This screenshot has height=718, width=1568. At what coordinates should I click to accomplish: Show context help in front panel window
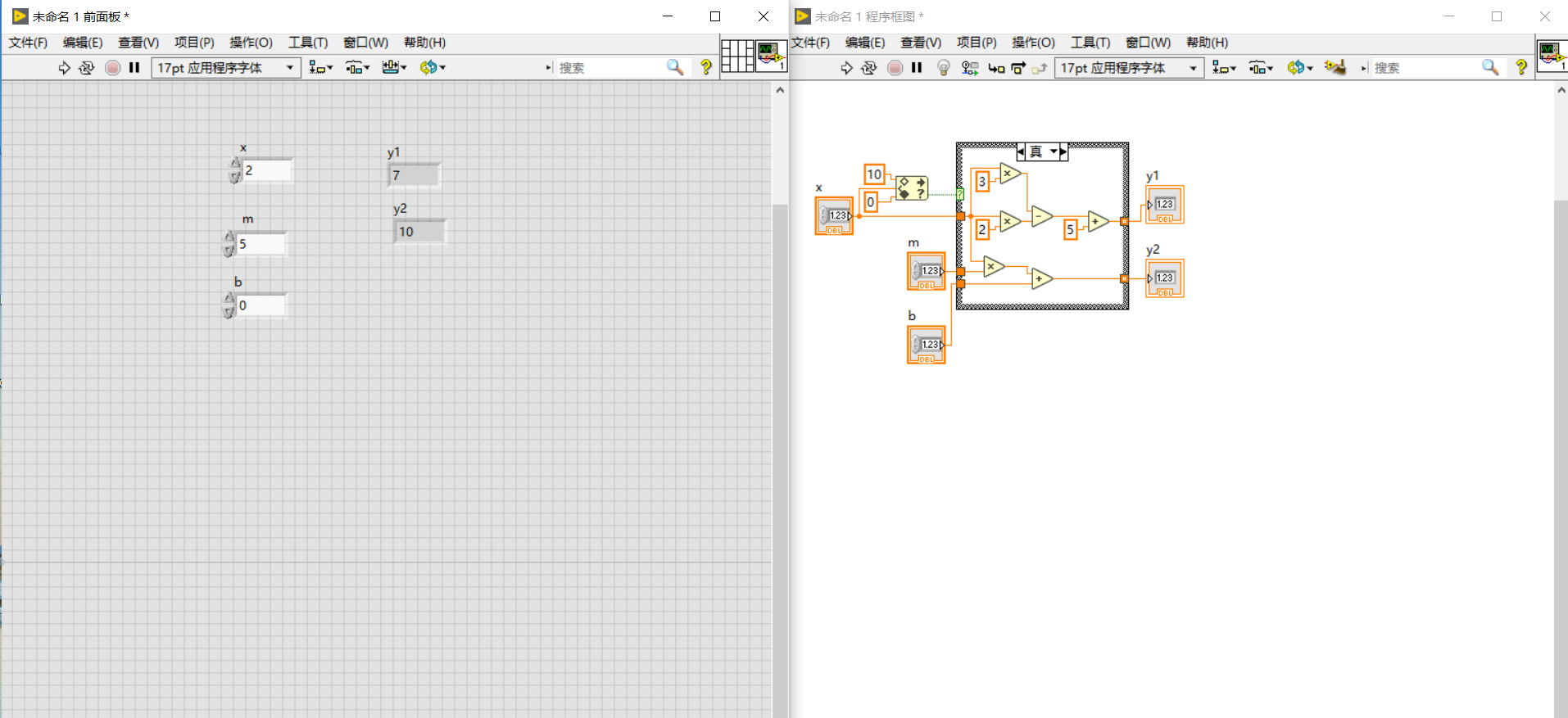point(706,68)
